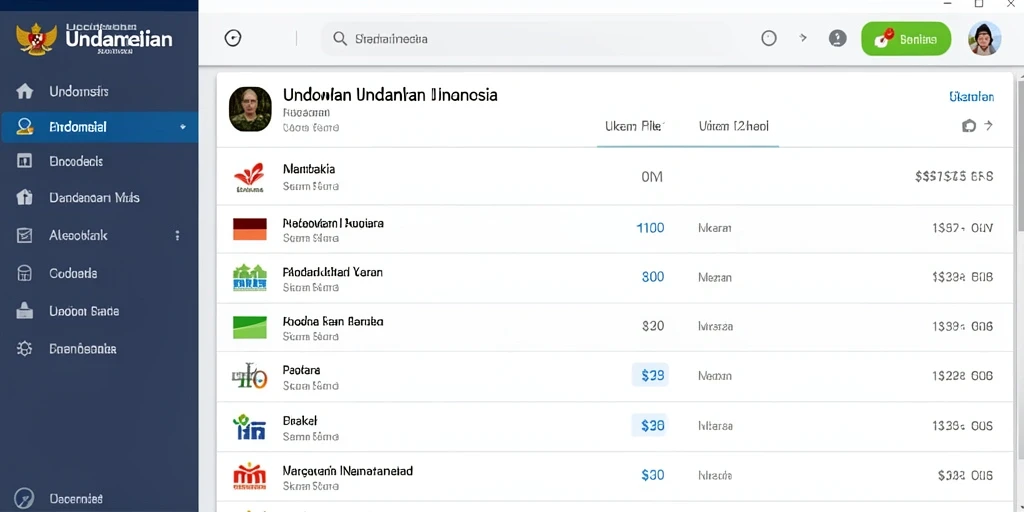Click the highlighted $38 value in Brakal row
The image size is (1024, 512).
[x=650, y=426]
